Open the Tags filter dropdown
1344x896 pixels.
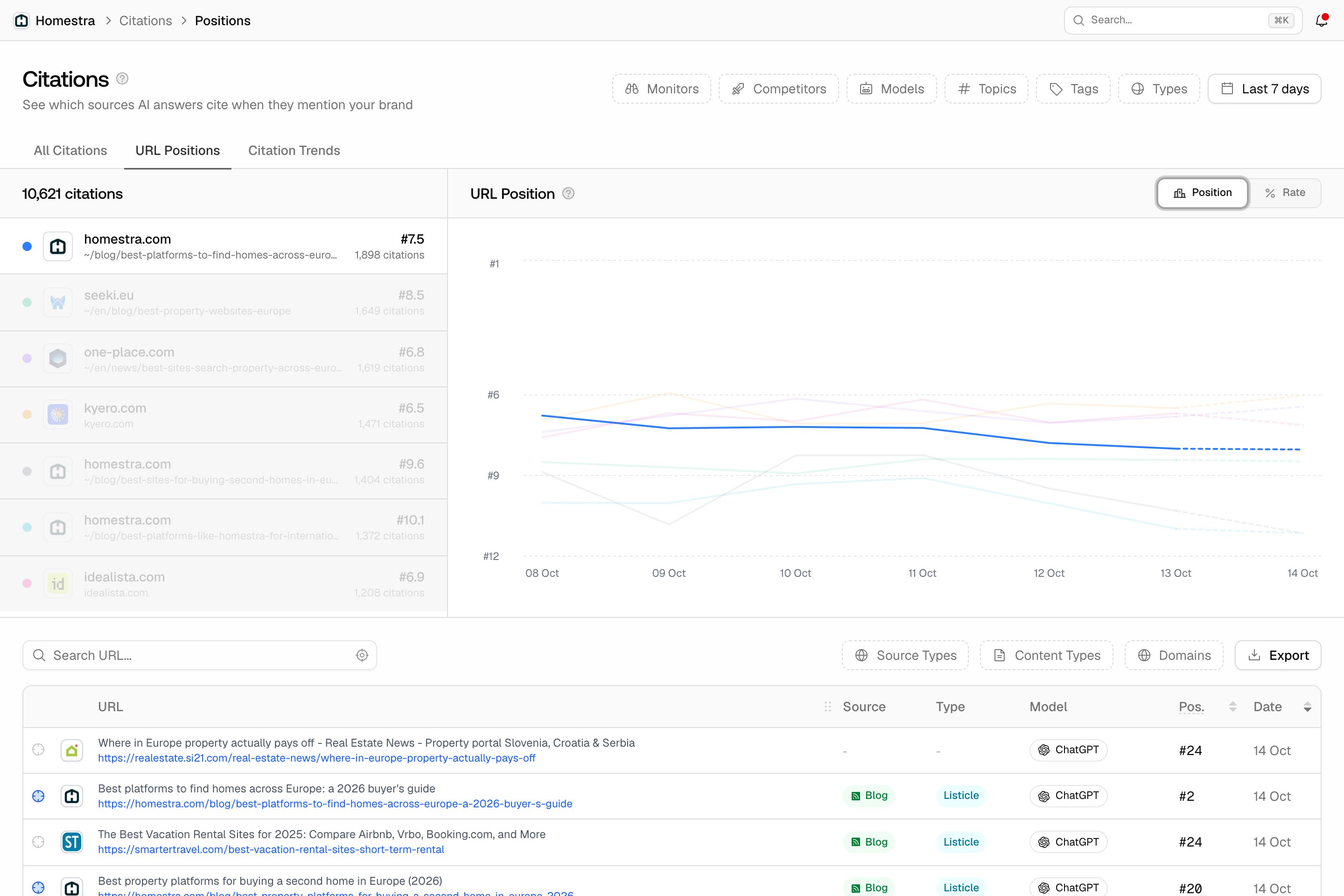click(1073, 89)
